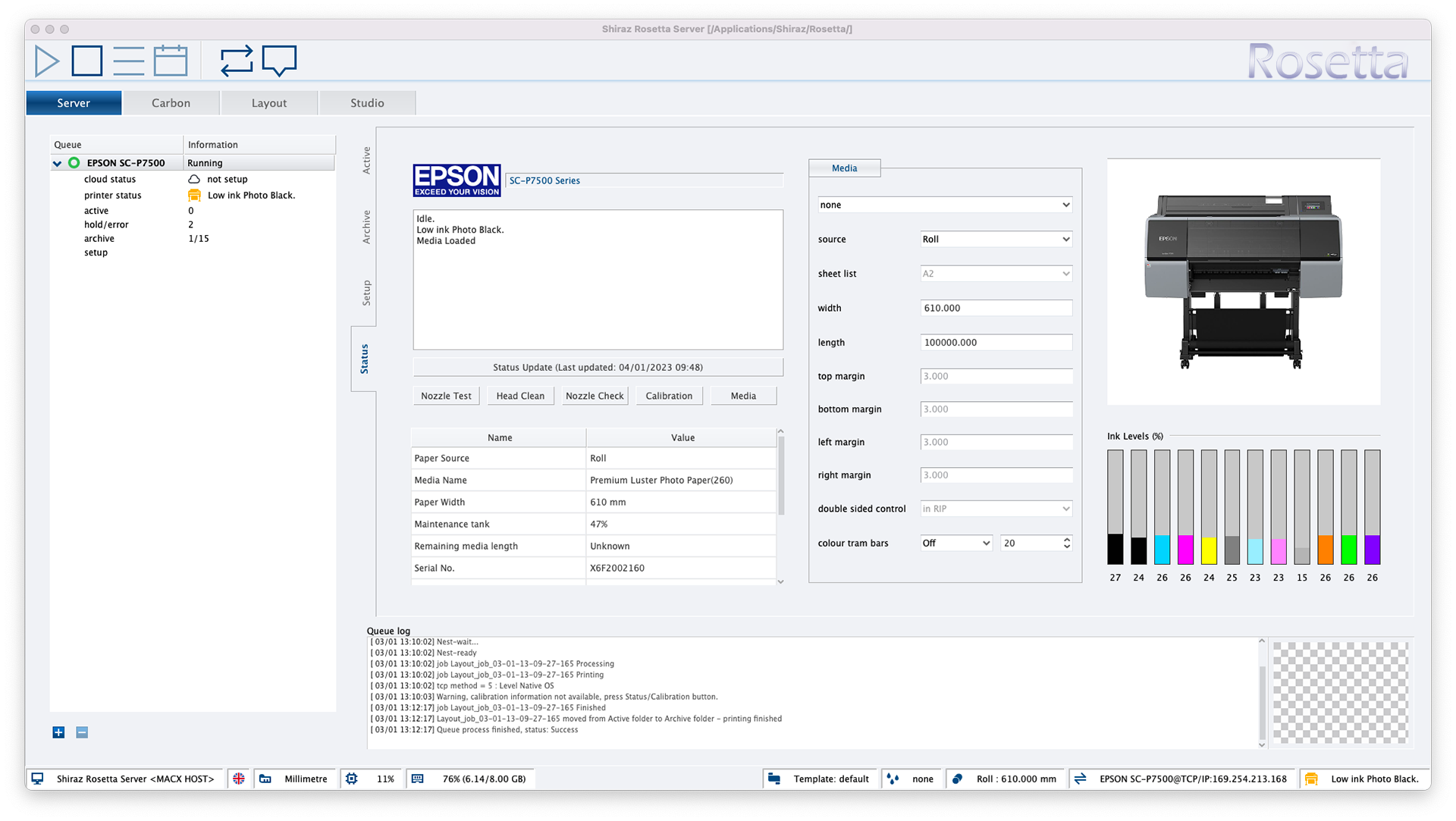Switch to the Carbon tab
The height and width of the screenshot is (821, 1456).
(171, 103)
